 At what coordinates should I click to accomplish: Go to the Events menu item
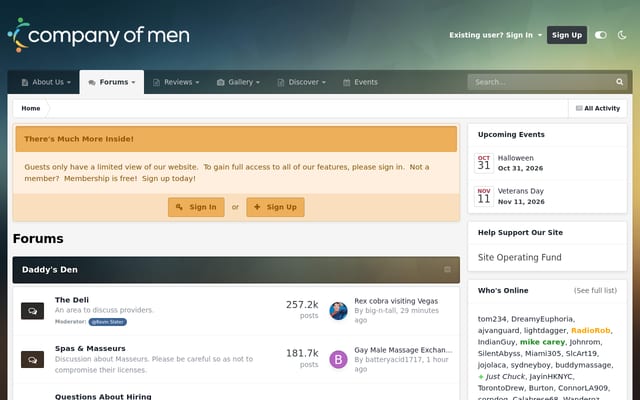[360, 82]
